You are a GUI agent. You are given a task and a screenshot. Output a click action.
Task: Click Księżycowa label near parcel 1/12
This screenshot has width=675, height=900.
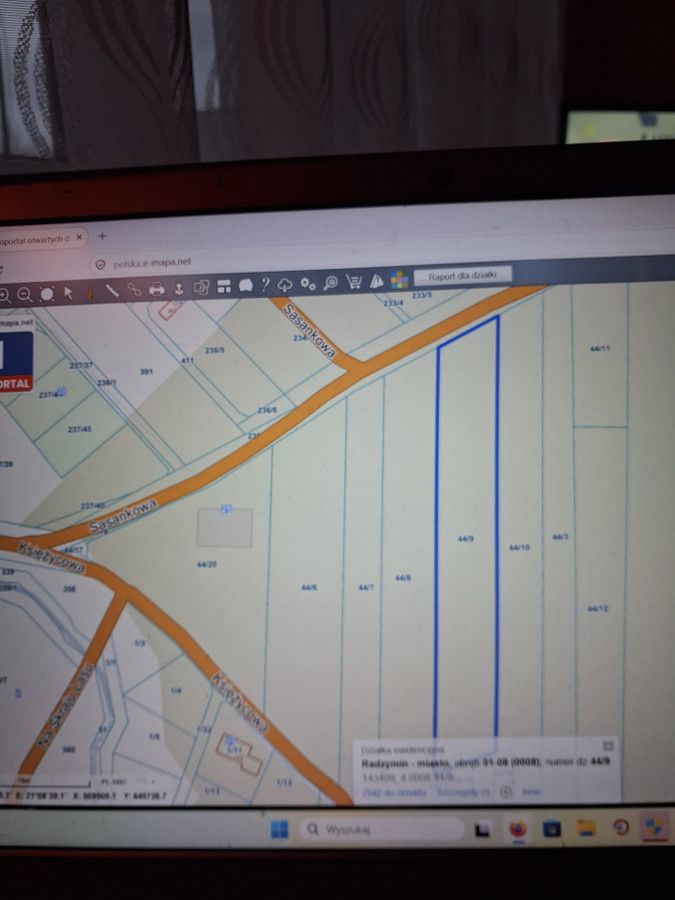pos(239,703)
